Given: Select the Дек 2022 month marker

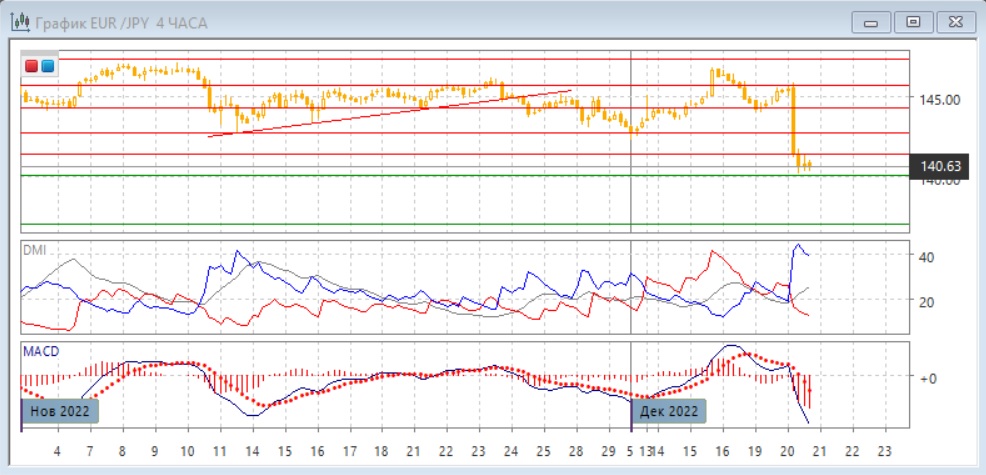Looking at the screenshot, I should [x=669, y=411].
